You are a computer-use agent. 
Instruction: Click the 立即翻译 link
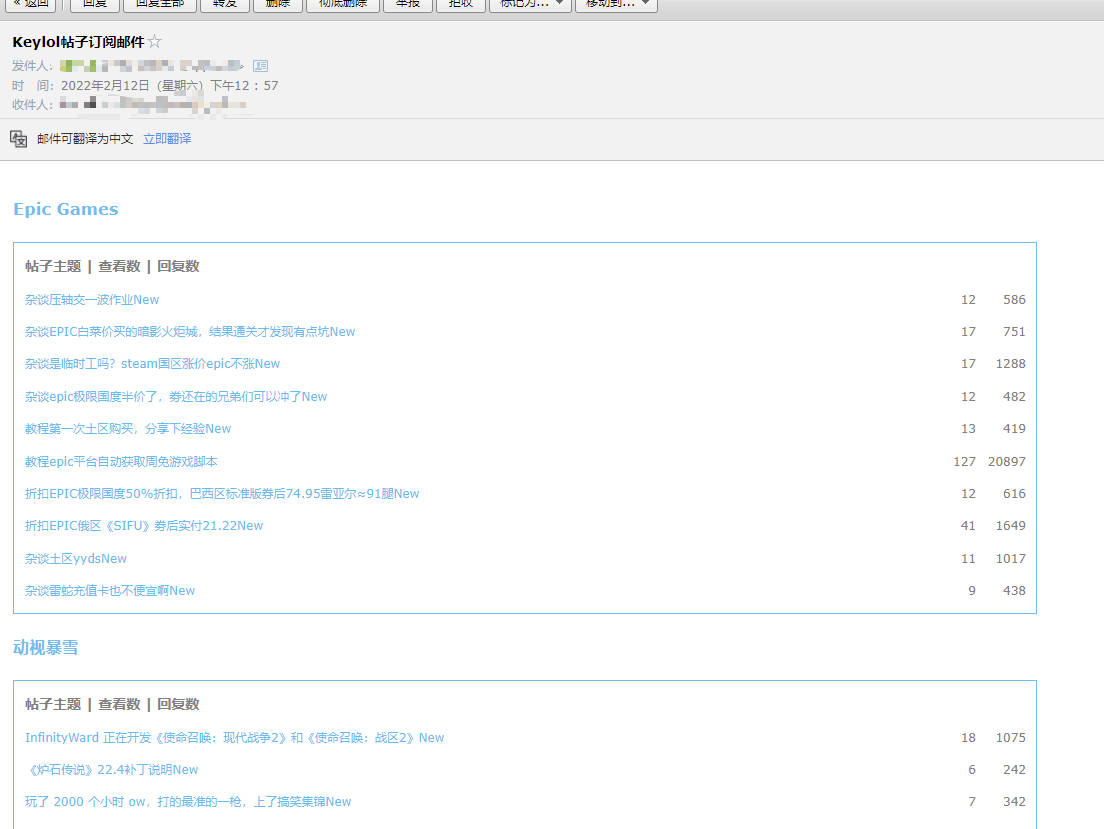(167, 139)
